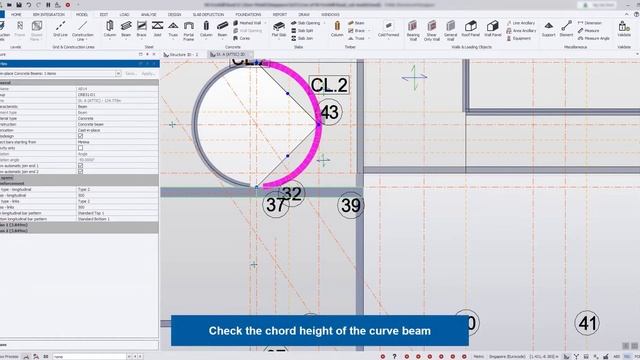Select the Support tool
The height and width of the screenshot is (360, 640).
[549, 29]
